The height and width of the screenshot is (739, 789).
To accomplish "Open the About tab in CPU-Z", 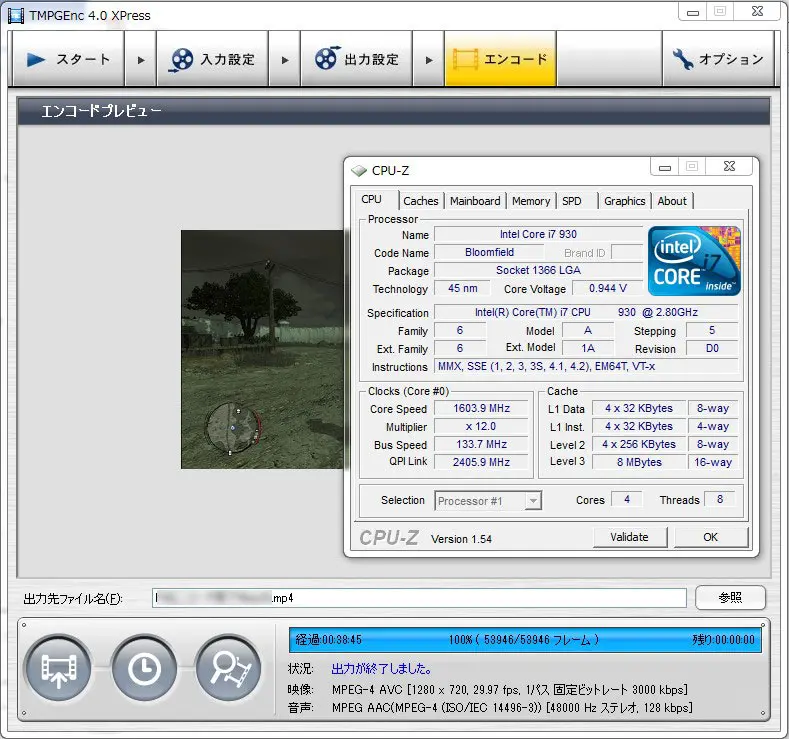I will click(x=672, y=201).
